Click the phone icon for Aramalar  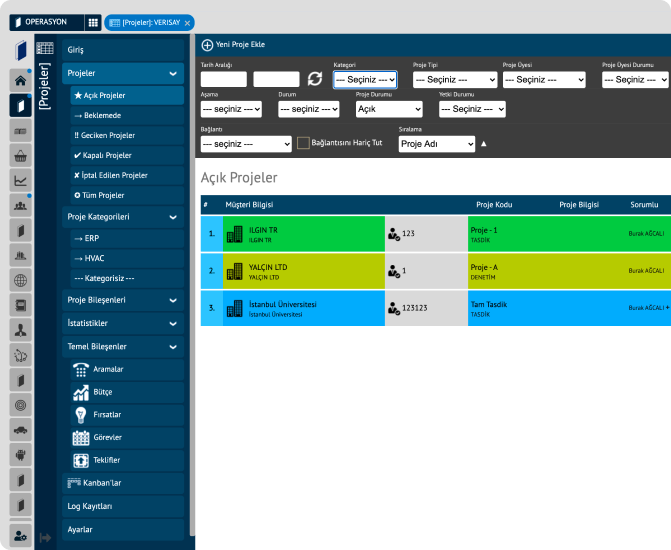[81, 370]
